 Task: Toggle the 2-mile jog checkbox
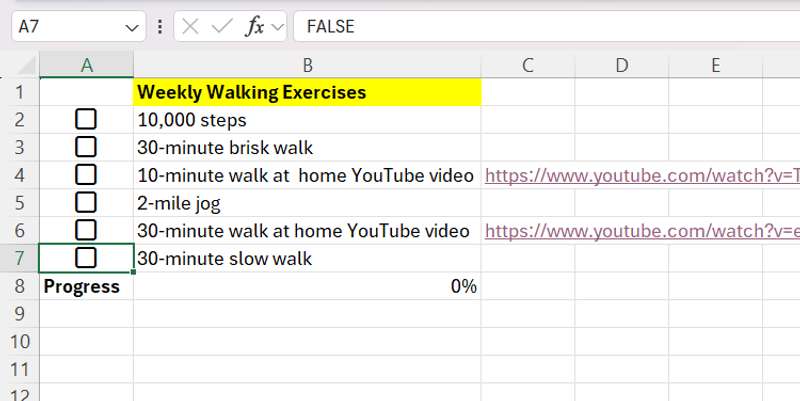tap(86, 203)
